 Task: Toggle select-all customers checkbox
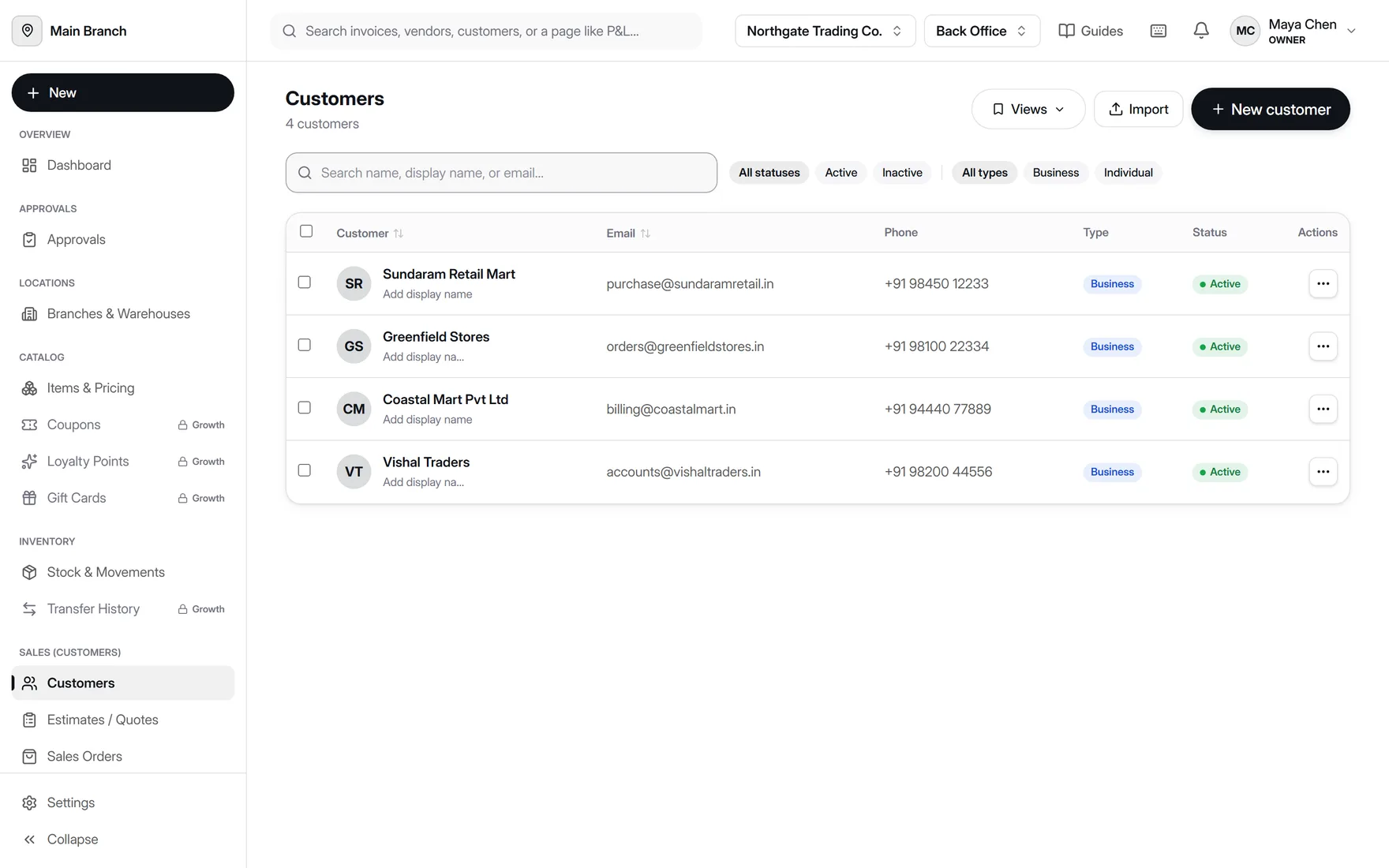(306, 231)
